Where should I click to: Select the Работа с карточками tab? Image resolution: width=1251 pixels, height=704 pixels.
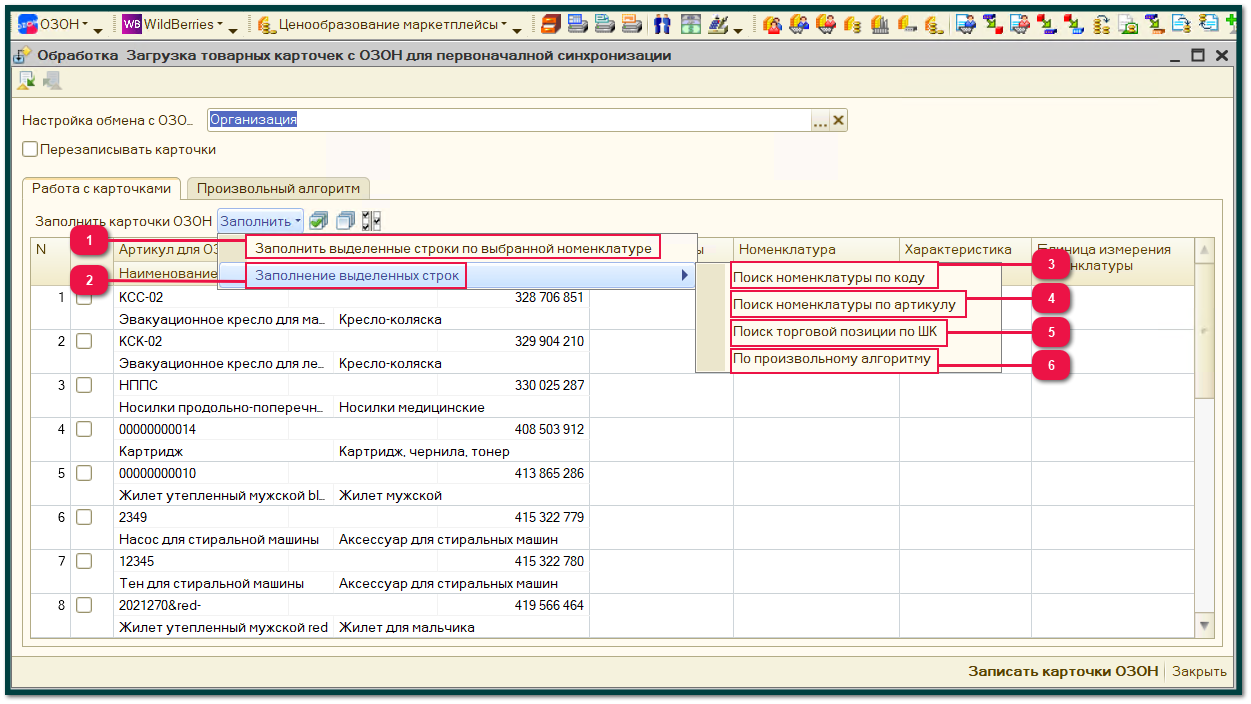click(101, 188)
